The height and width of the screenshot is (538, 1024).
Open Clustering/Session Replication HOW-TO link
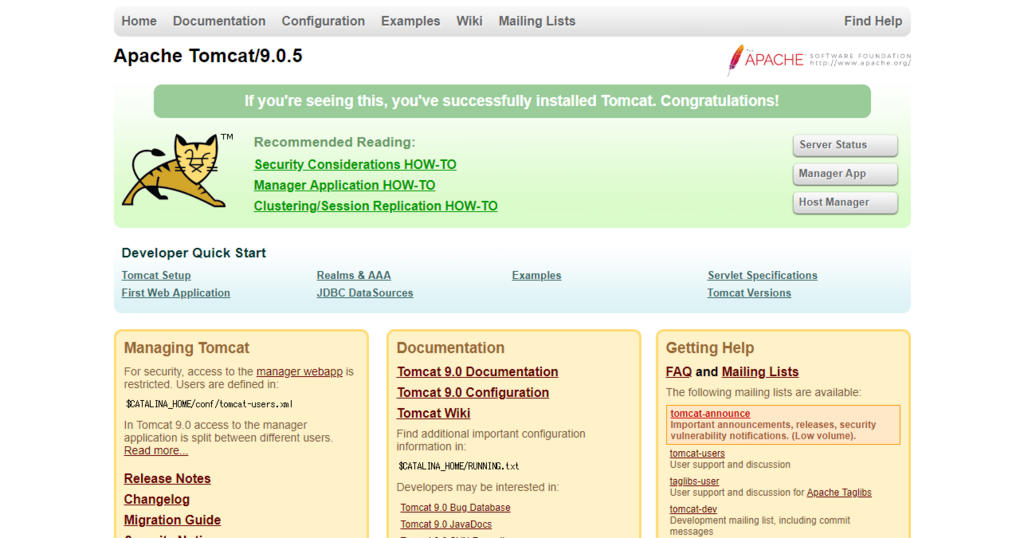pos(376,206)
